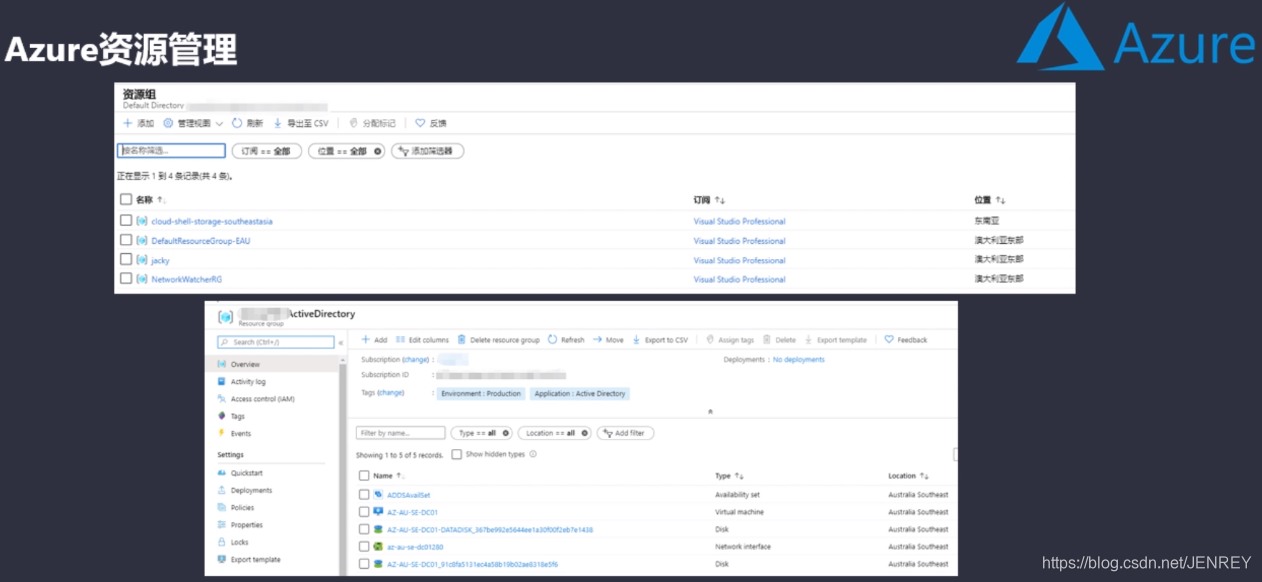Remove the Type == all filter via its x
The height and width of the screenshot is (582, 1262).
pyautogui.click(x=505, y=433)
